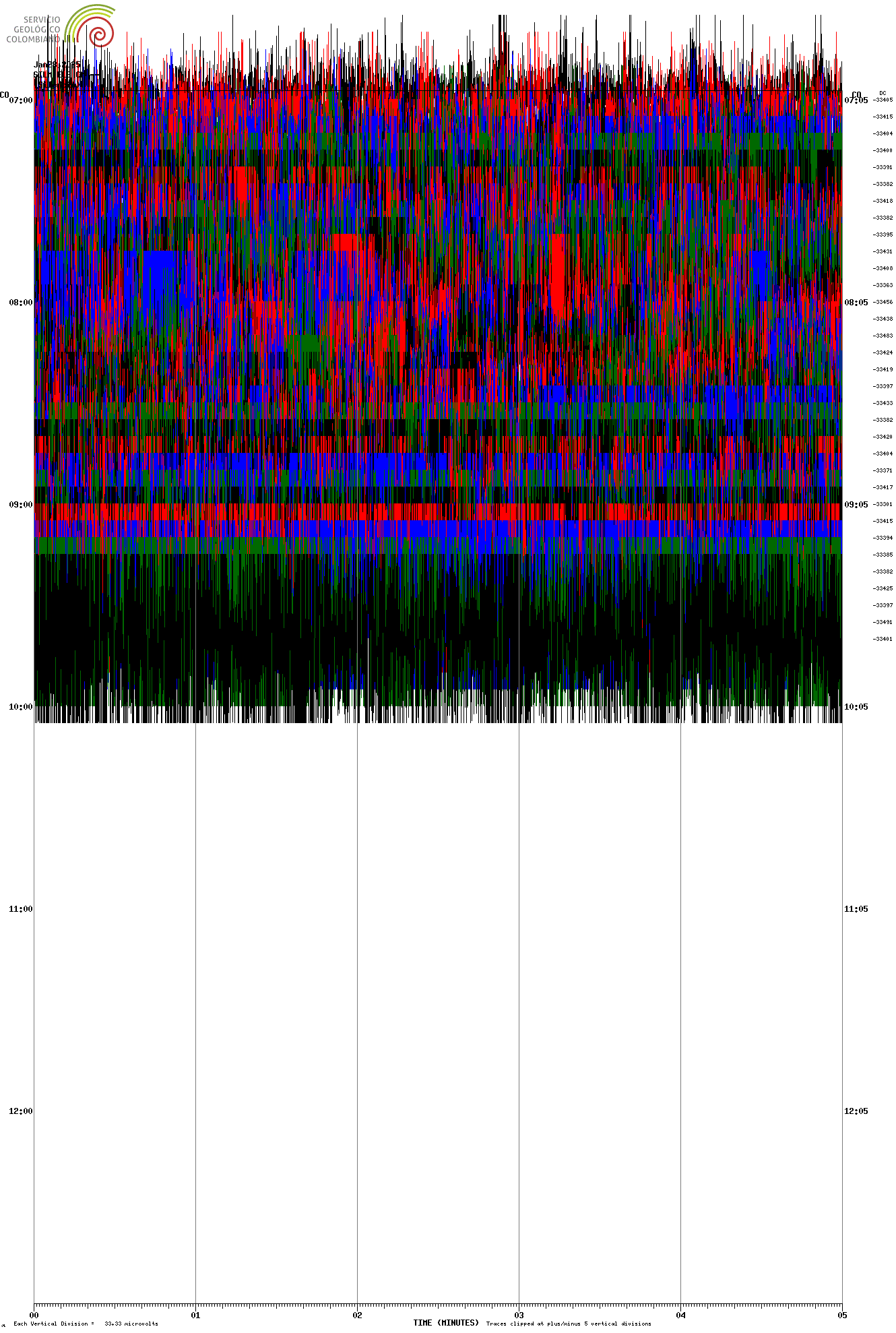
Task: Click the 07:00 label on the left axis
Action: (20, 100)
